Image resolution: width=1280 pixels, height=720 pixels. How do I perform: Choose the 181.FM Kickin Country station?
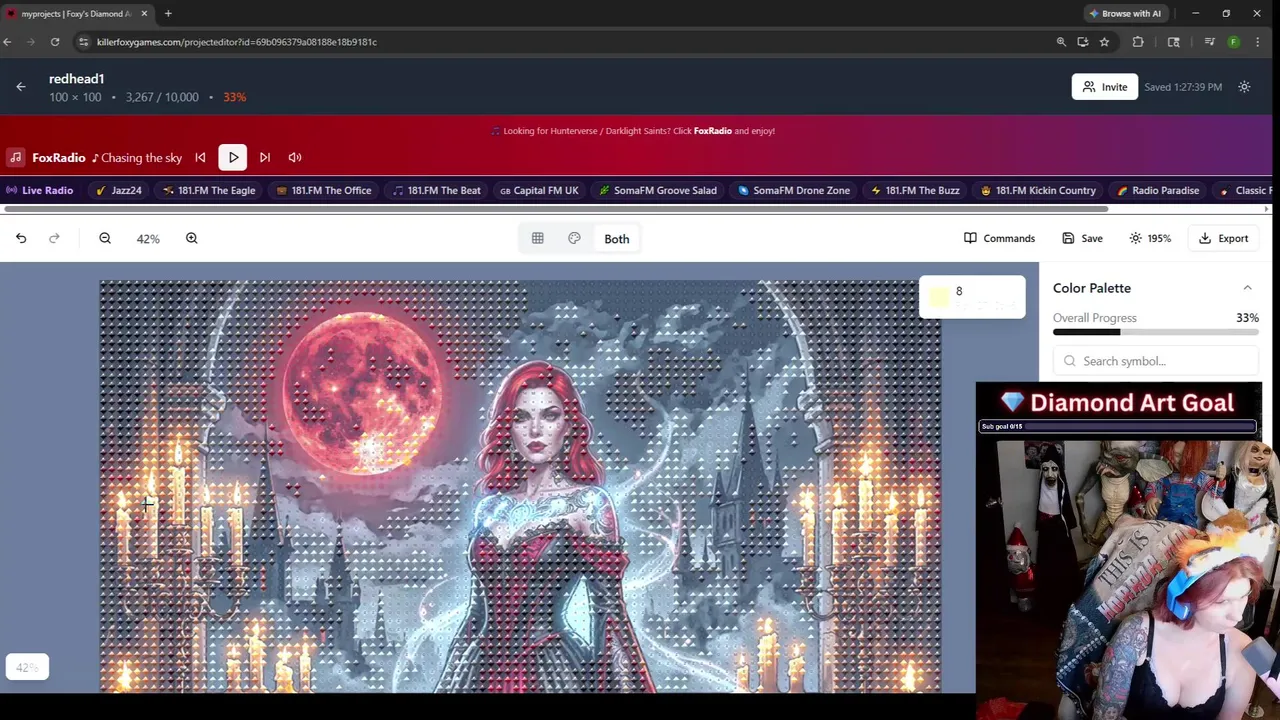tap(1038, 190)
